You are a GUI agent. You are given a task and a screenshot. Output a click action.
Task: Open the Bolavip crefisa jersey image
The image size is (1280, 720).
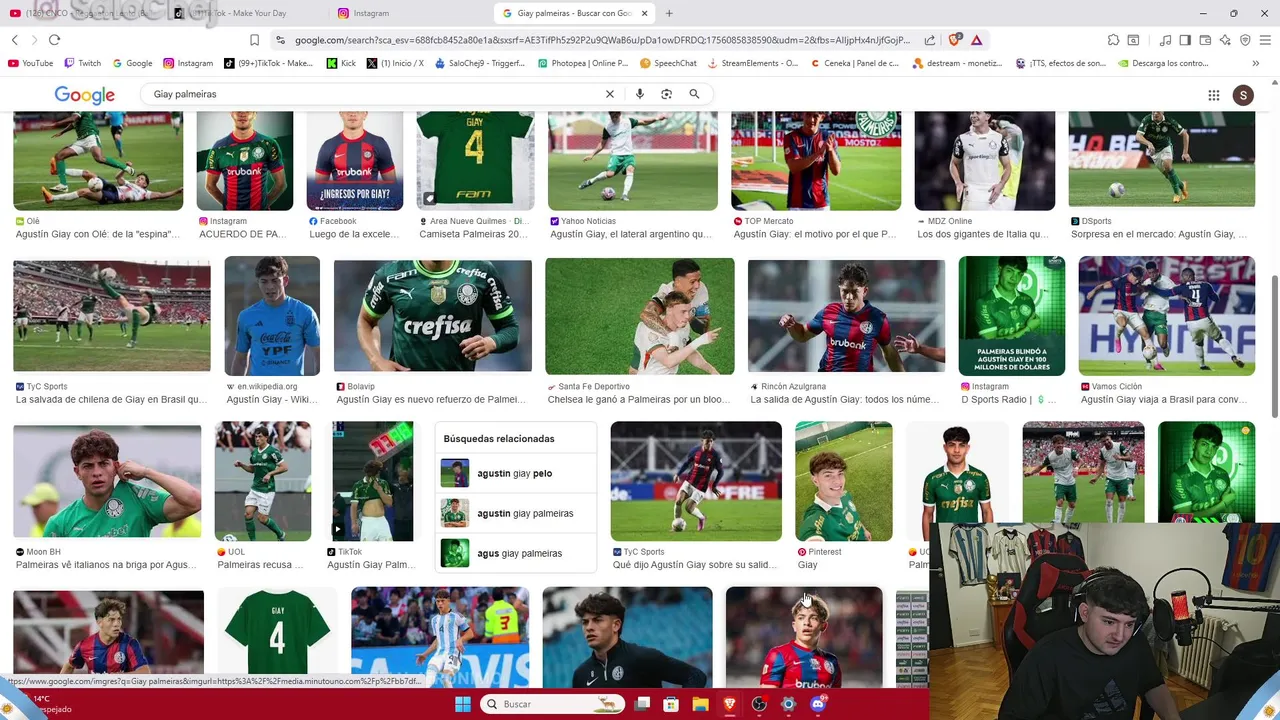pyautogui.click(x=432, y=316)
